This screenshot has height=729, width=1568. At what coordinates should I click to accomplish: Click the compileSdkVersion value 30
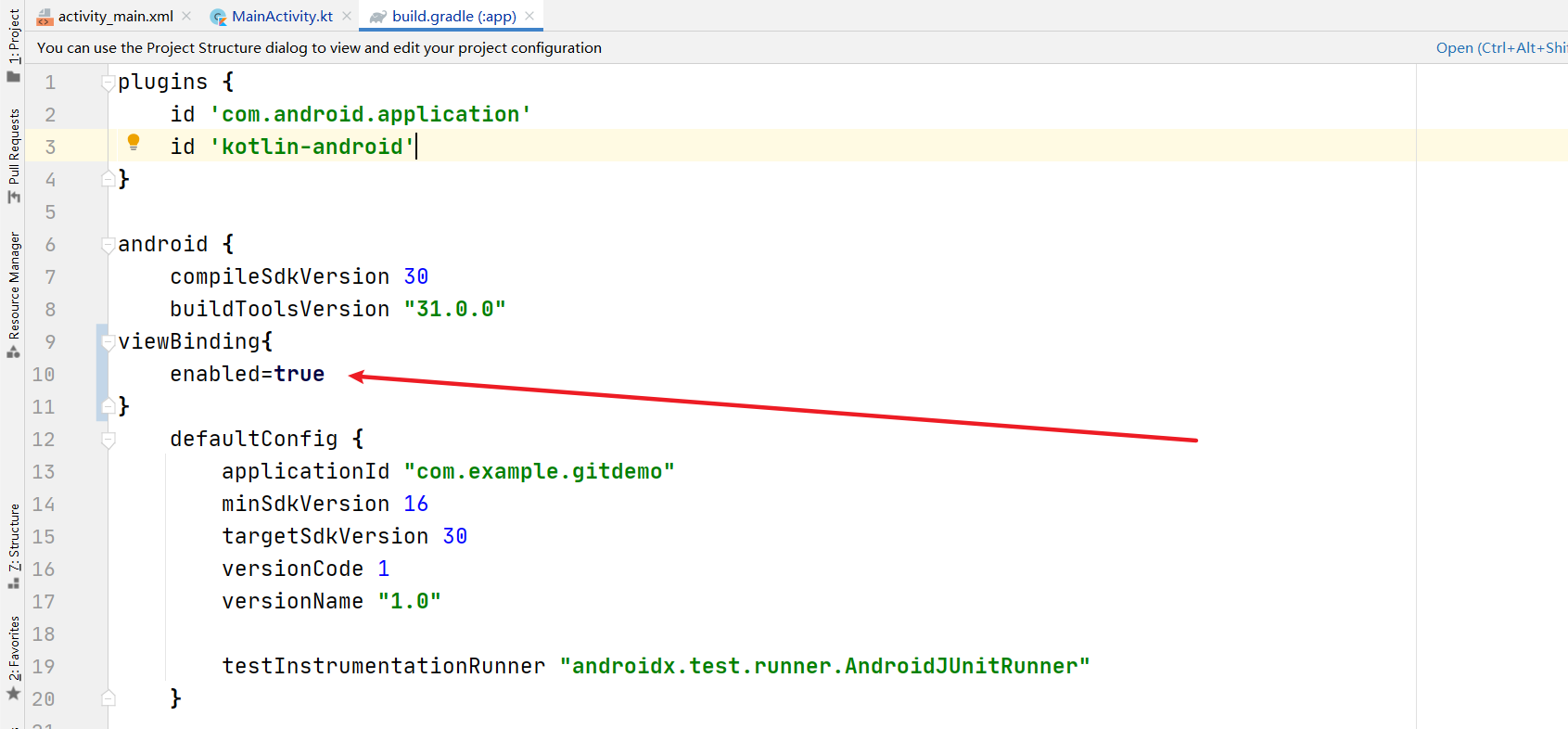416,276
